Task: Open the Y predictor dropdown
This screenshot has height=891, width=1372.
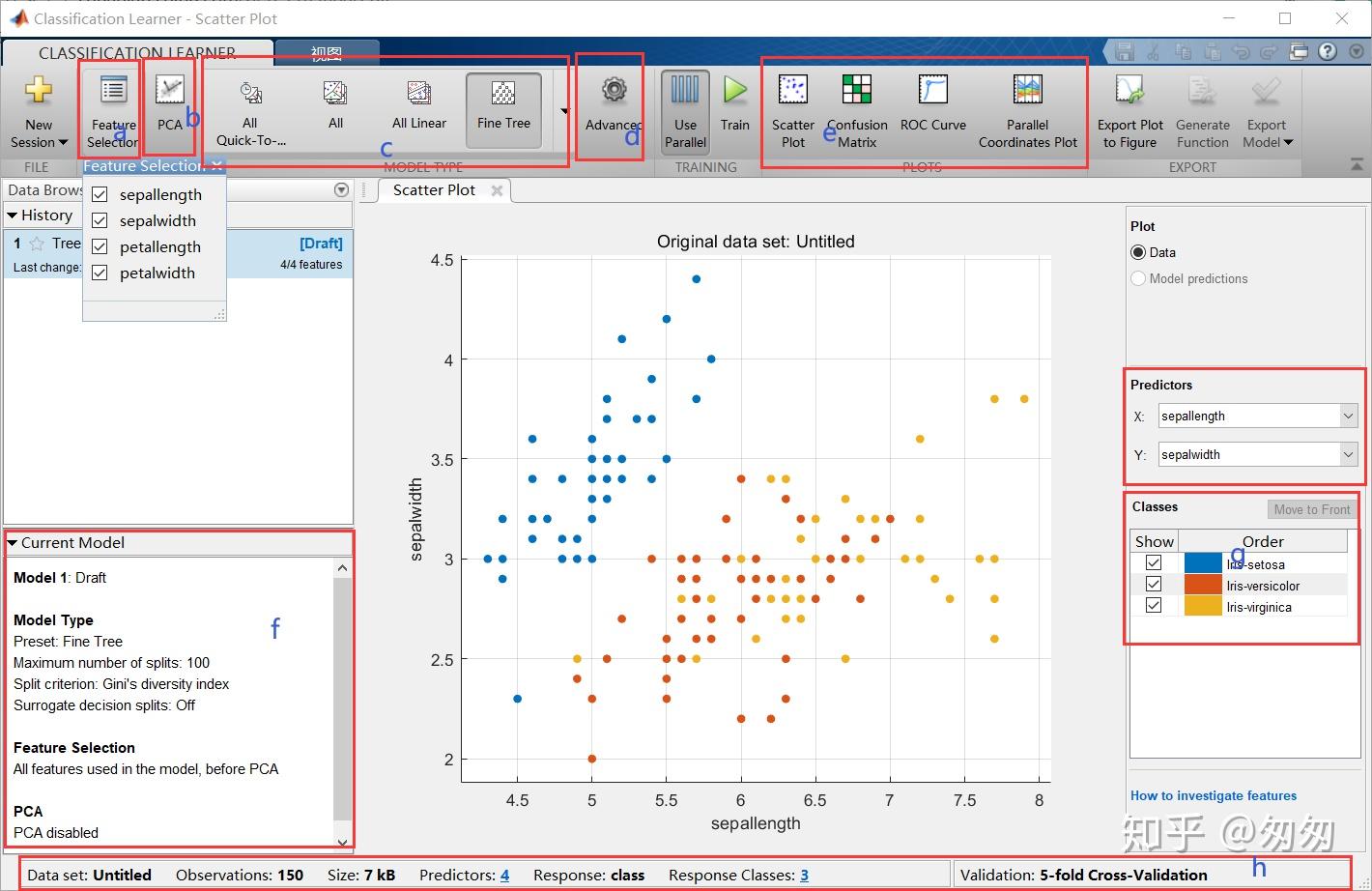Action: pyautogui.click(x=1349, y=453)
